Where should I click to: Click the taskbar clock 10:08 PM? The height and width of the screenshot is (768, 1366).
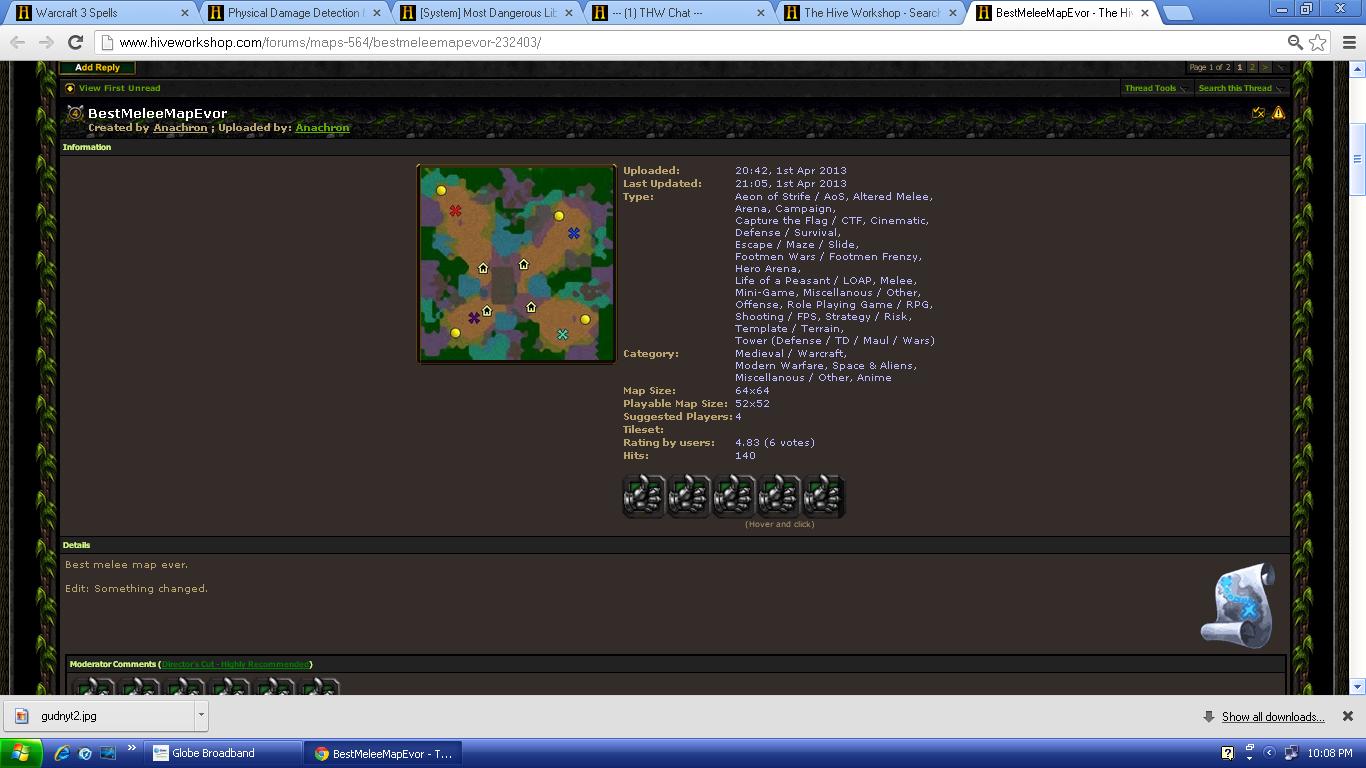click(1330, 753)
